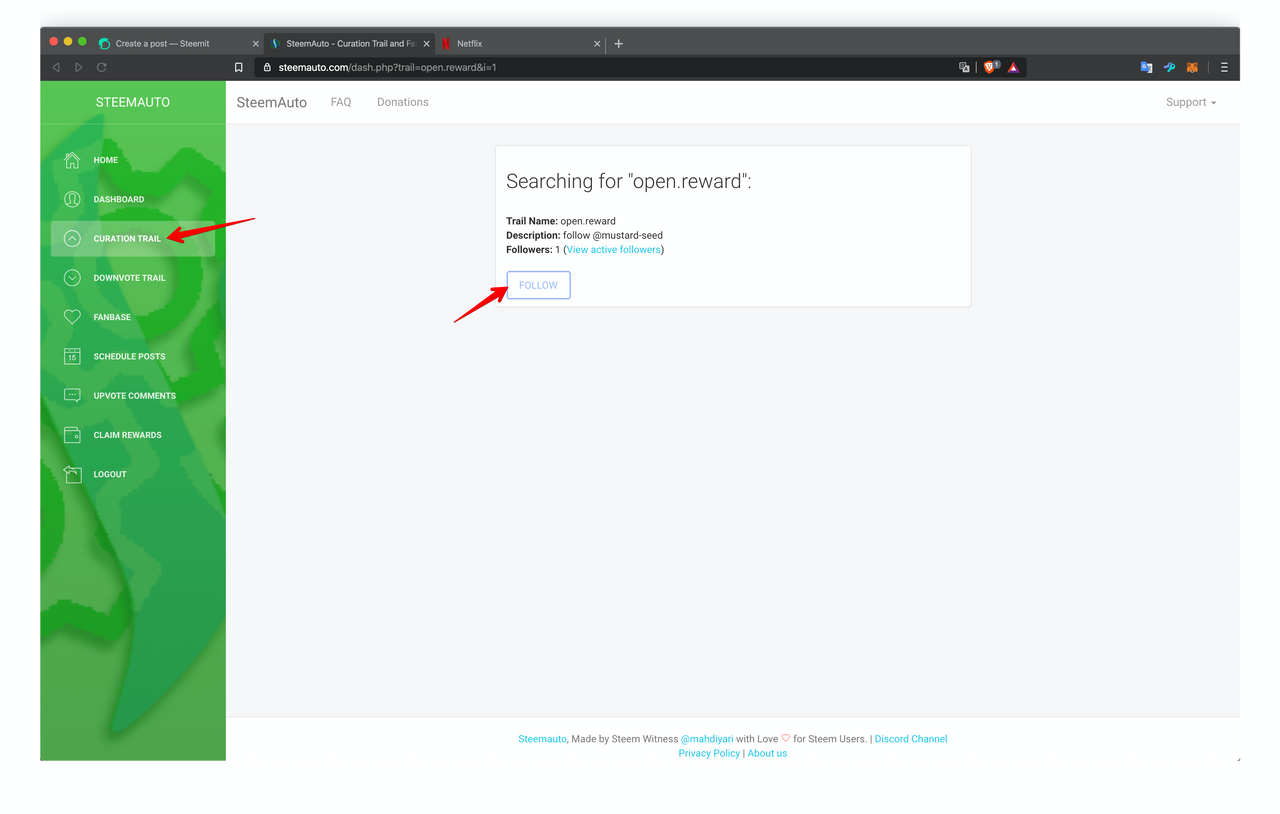Follow the open.reward trail
The width and height of the screenshot is (1280, 814).
tap(538, 285)
